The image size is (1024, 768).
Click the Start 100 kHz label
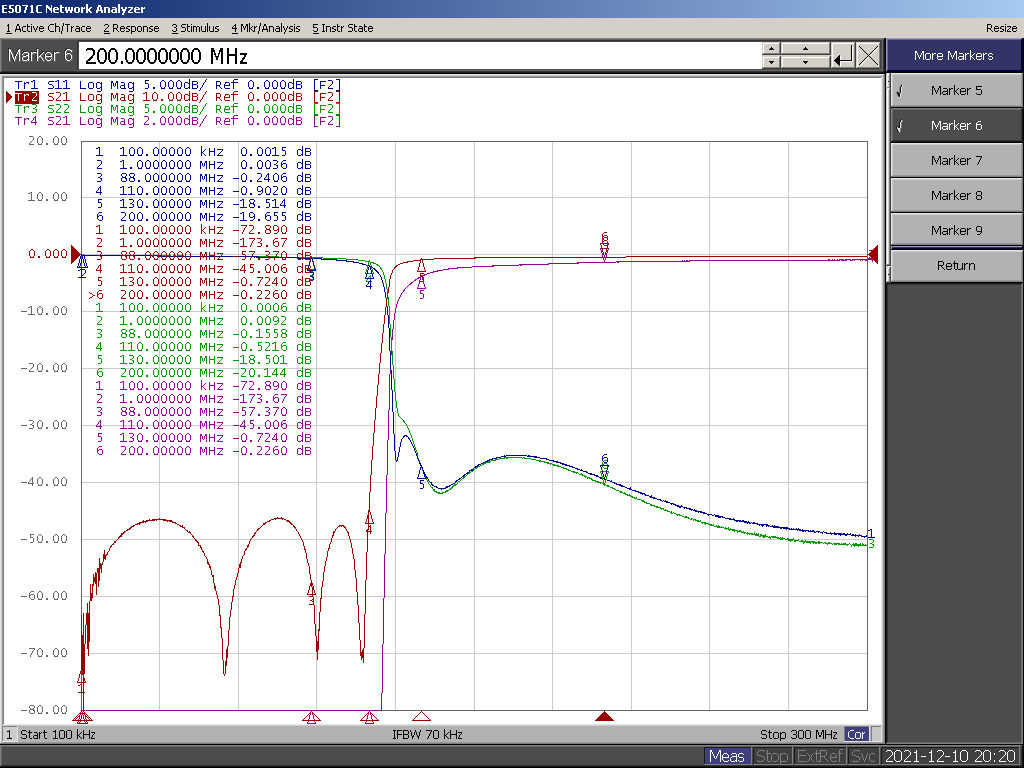pyautogui.click(x=57, y=734)
